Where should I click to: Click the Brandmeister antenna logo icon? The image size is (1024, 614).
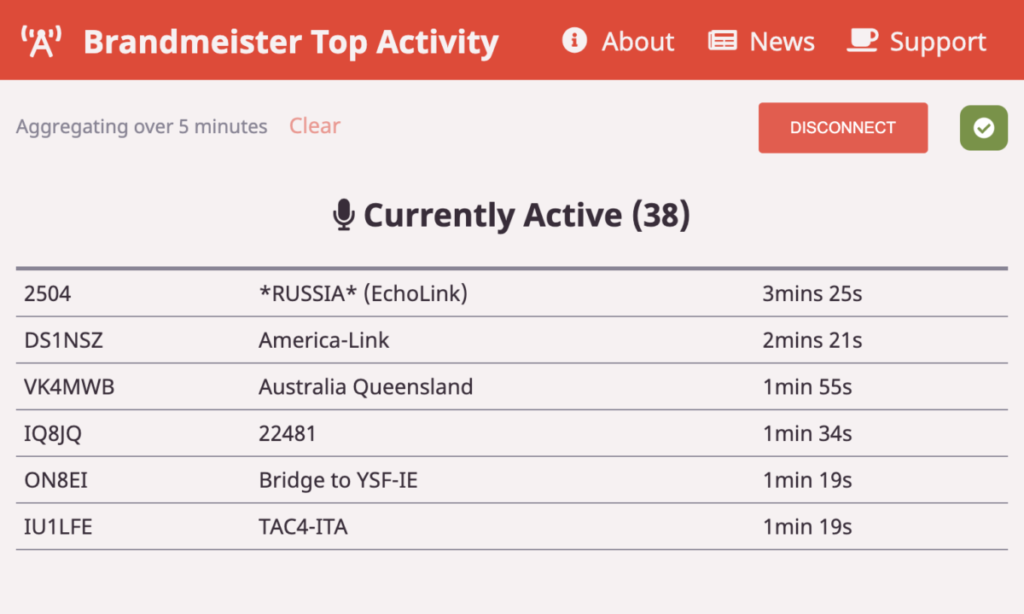40,40
